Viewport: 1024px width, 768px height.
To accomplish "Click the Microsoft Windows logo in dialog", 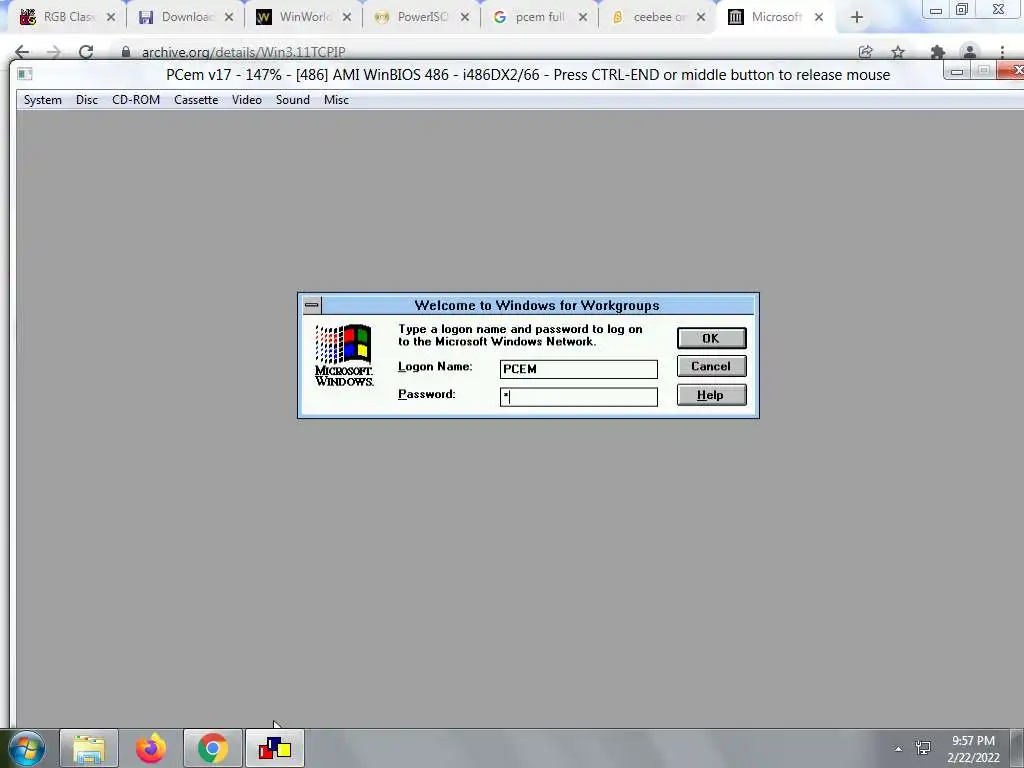I will coord(344,355).
